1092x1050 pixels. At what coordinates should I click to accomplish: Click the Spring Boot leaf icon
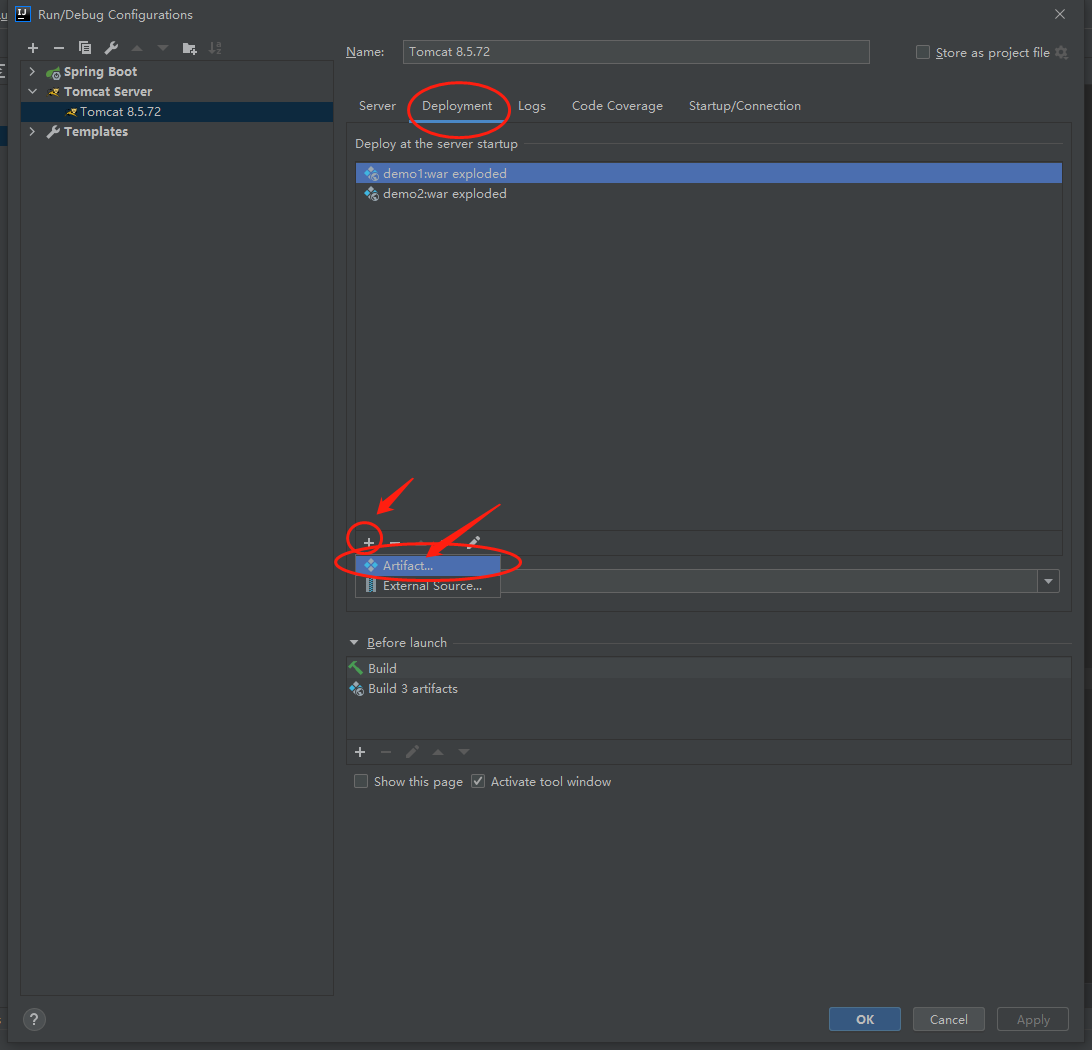click(53, 72)
